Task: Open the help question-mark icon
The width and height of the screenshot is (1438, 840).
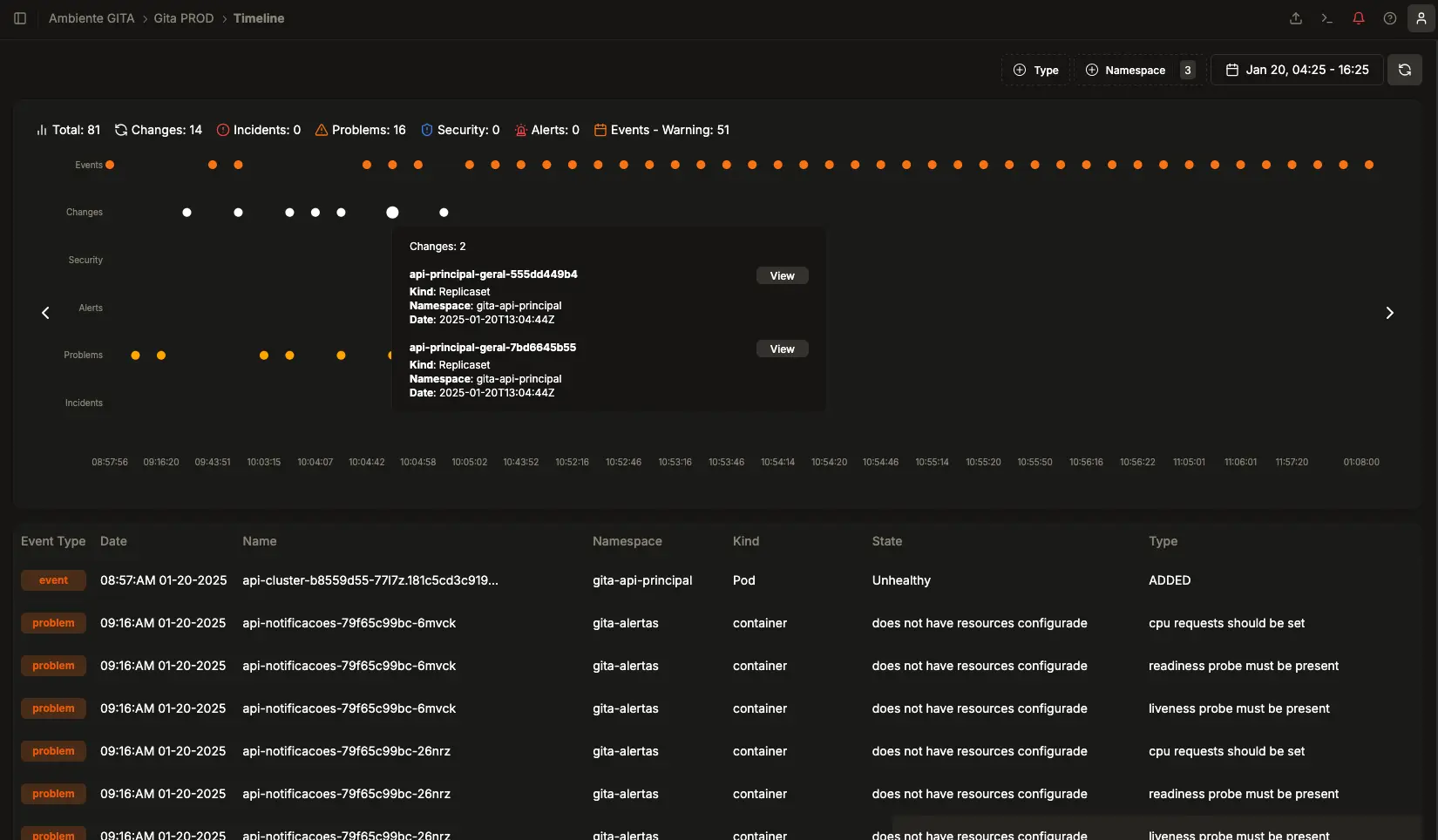Action: 1390,18
